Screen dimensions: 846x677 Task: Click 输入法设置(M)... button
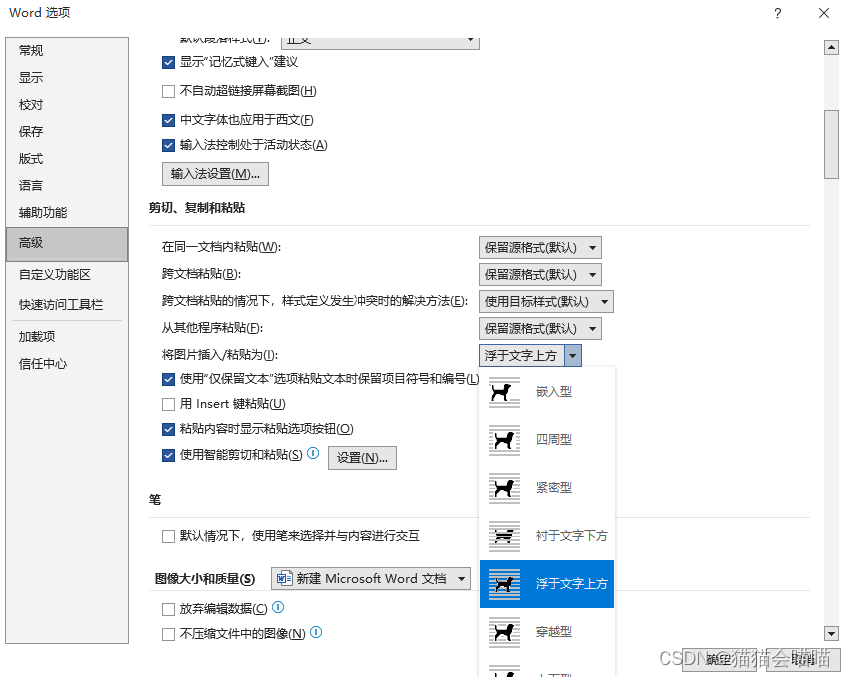point(215,174)
